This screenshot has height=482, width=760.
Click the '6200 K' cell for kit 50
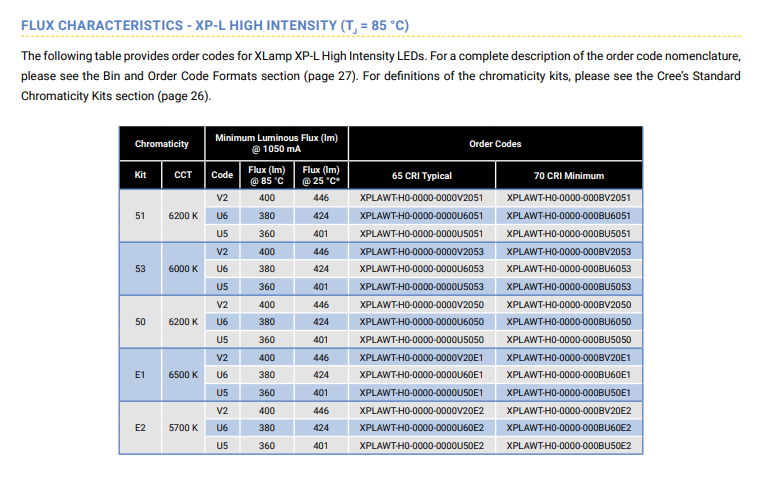(183, 321)
